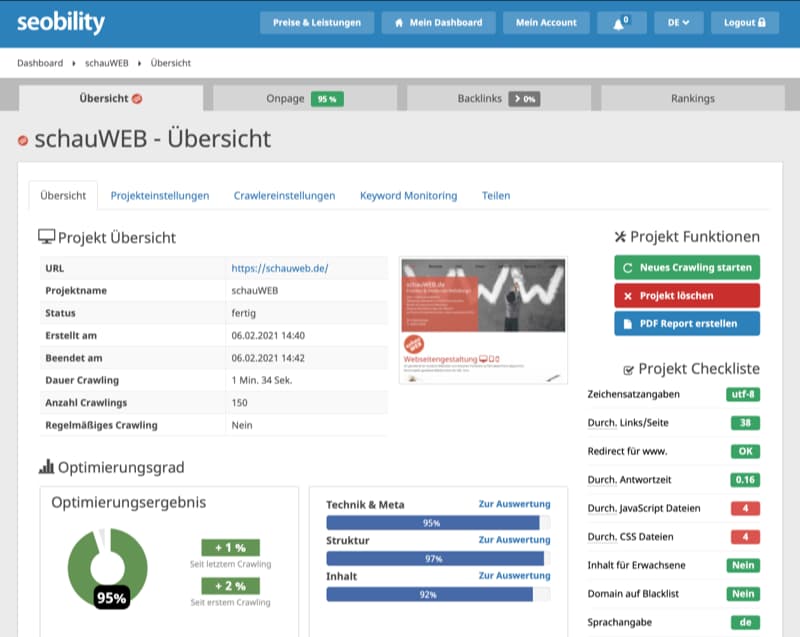This screenshot has width=800, height=637.
Task: Click the utf-8 badge for Zeichensatzangaben
Action: click(743, 394)
